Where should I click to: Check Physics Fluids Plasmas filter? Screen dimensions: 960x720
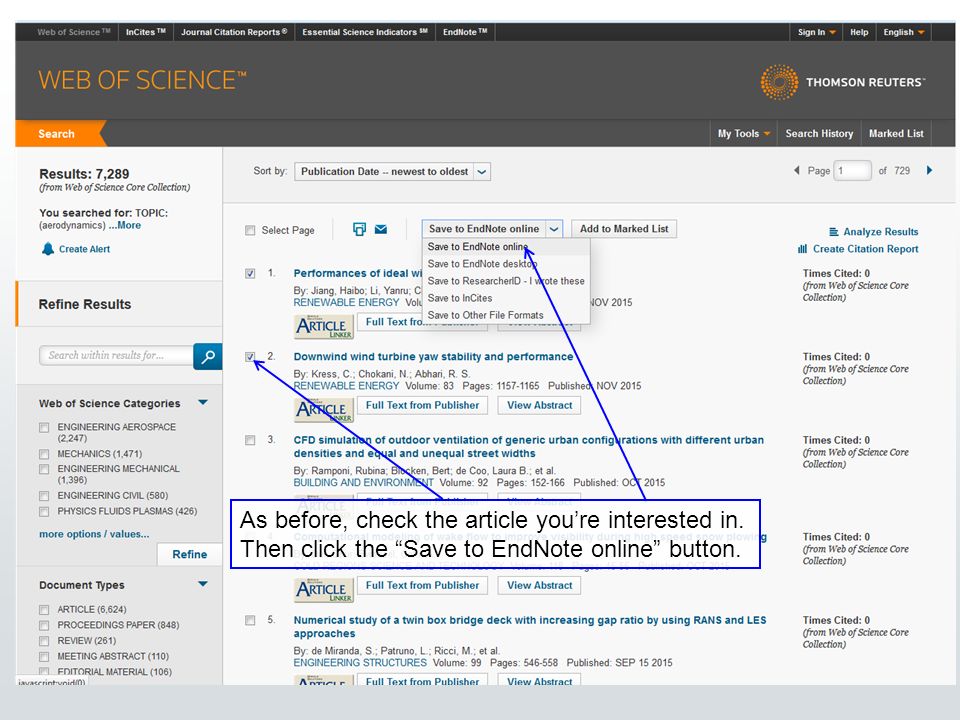pyautogui.click(x=44, y=511)
